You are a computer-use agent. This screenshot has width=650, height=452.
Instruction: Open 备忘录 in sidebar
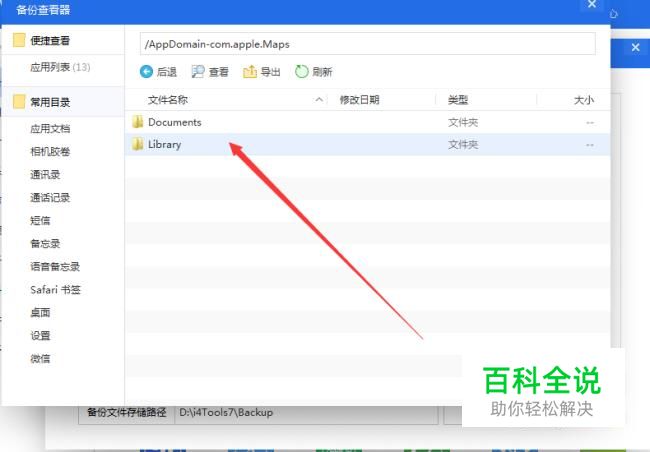pos(45,243)
